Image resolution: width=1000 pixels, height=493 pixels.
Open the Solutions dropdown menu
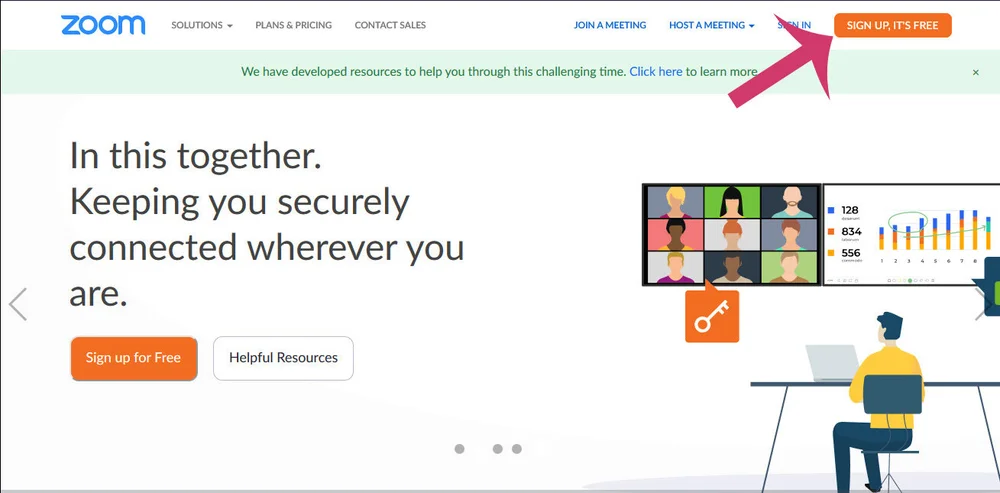click(202, 25)
